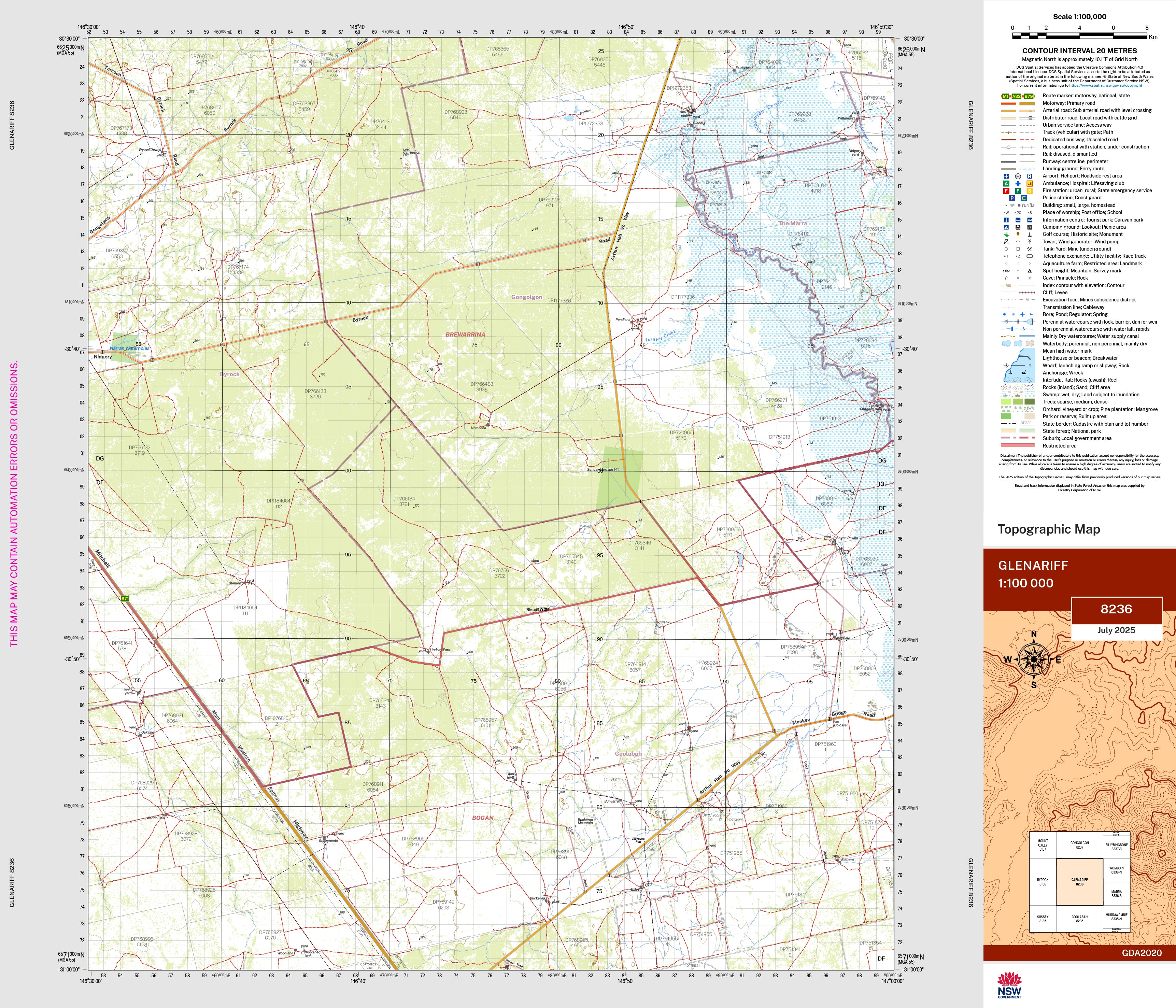The height and width of the screenshot is (1008, 1176).
Task: Select GONGOLGON 8237 in the adjoining-sheet index
Action: [x=1079, y=845]
